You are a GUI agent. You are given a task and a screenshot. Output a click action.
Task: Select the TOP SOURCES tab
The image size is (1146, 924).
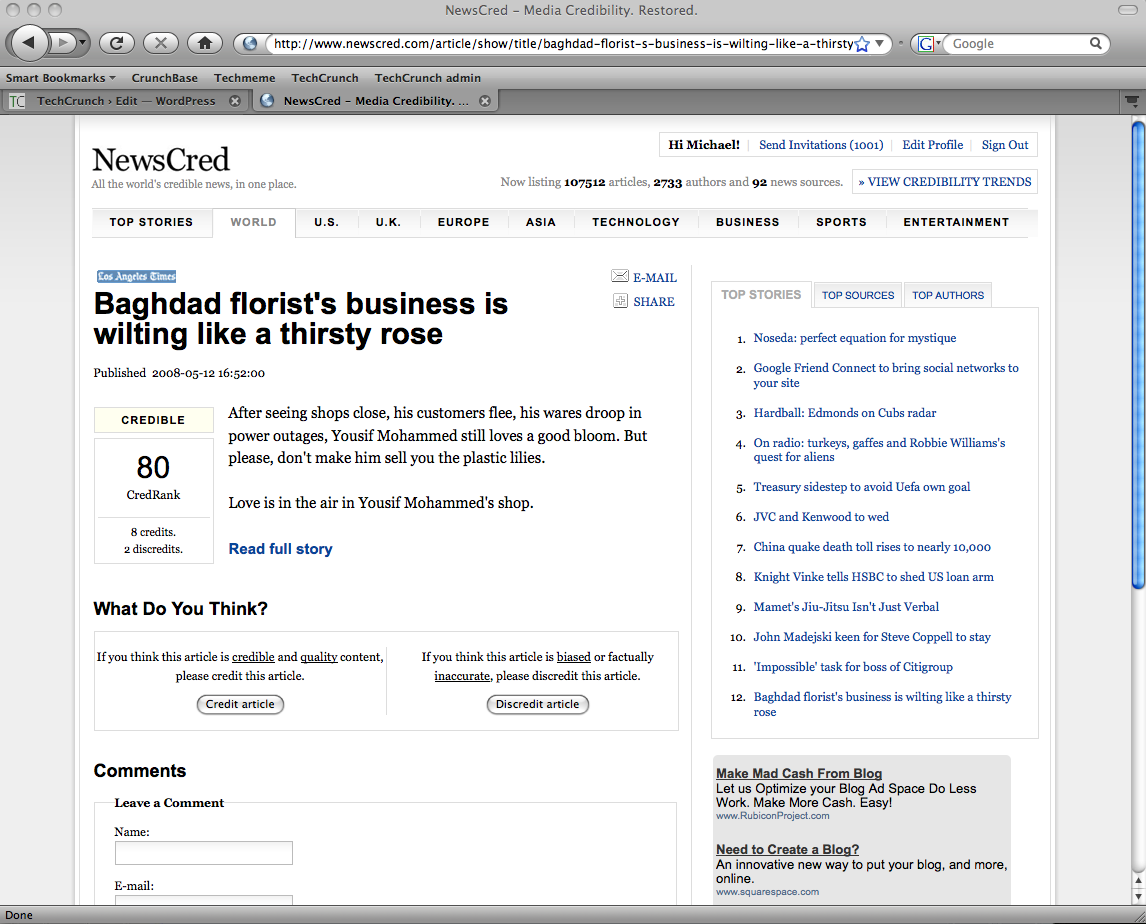point(858,295)
